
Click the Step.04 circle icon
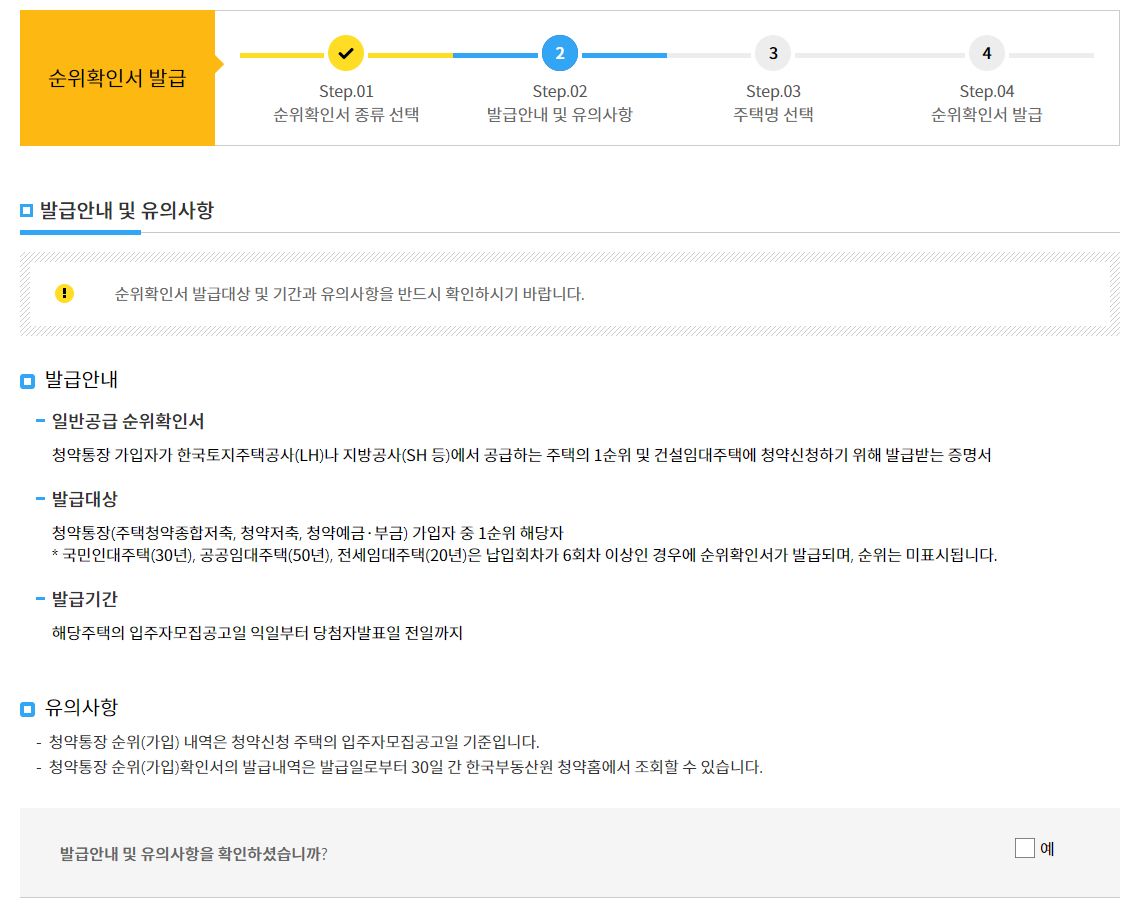(987, 53)
